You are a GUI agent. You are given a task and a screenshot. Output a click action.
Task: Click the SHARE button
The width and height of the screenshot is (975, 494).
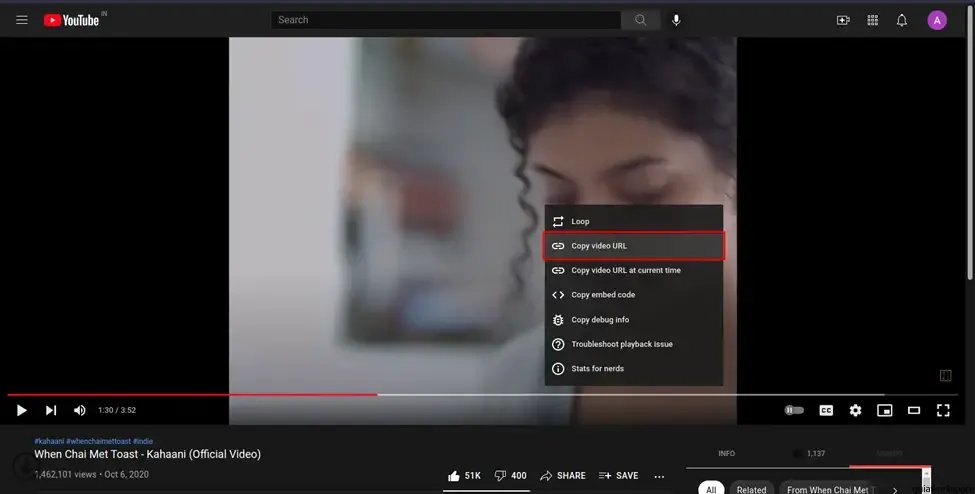pyautogui.click(x=563, y=475)
